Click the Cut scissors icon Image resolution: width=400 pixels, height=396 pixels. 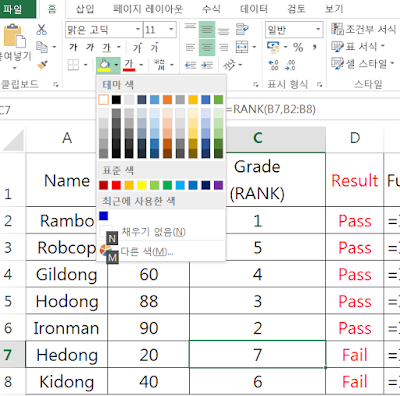[x=41, y=29]
